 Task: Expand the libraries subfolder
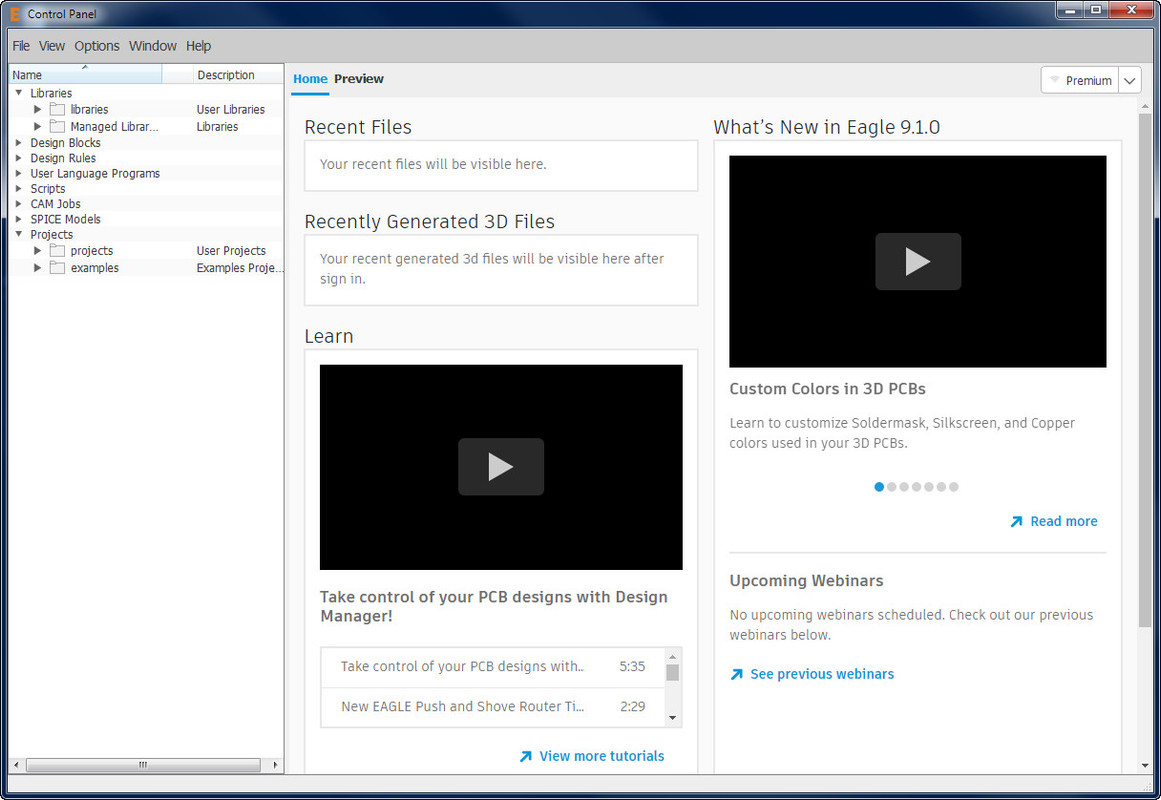tap(37, 110)
